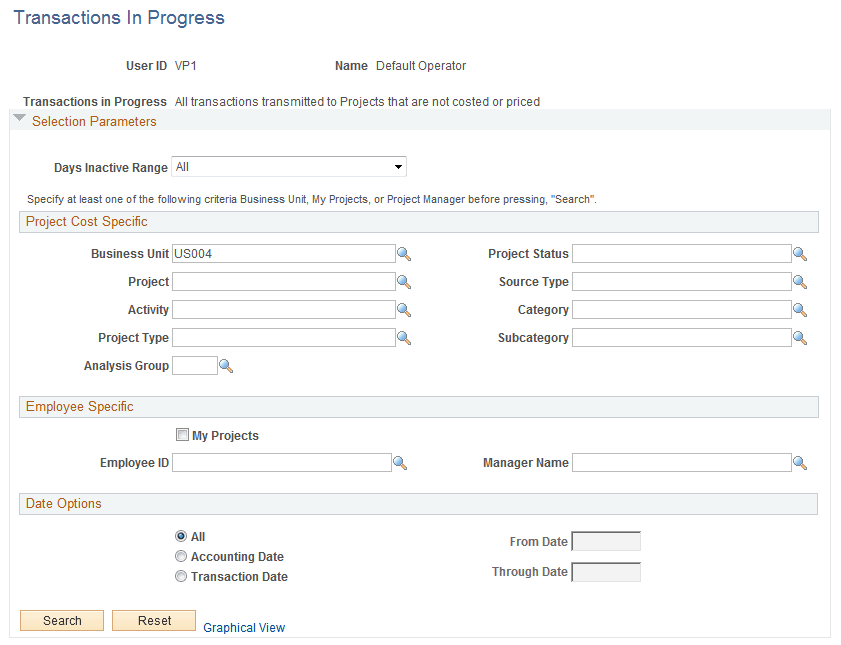Select the Transaction Date radio button
This screenshot has width=841, height=645.
(181, 576)
